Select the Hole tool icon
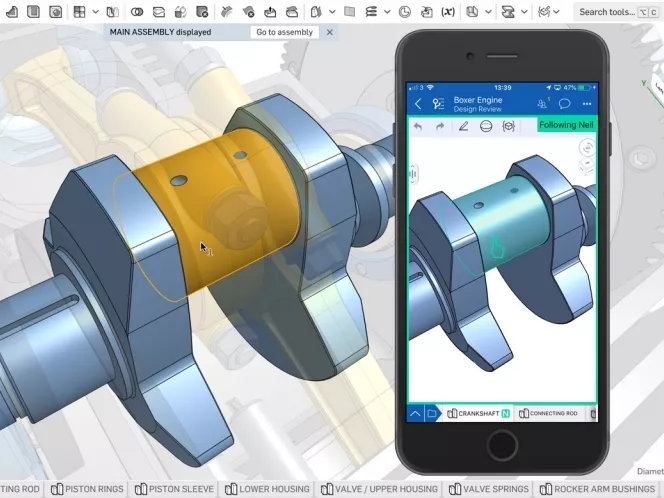Screen dimensions: 664x498 [x=55, y=12]
